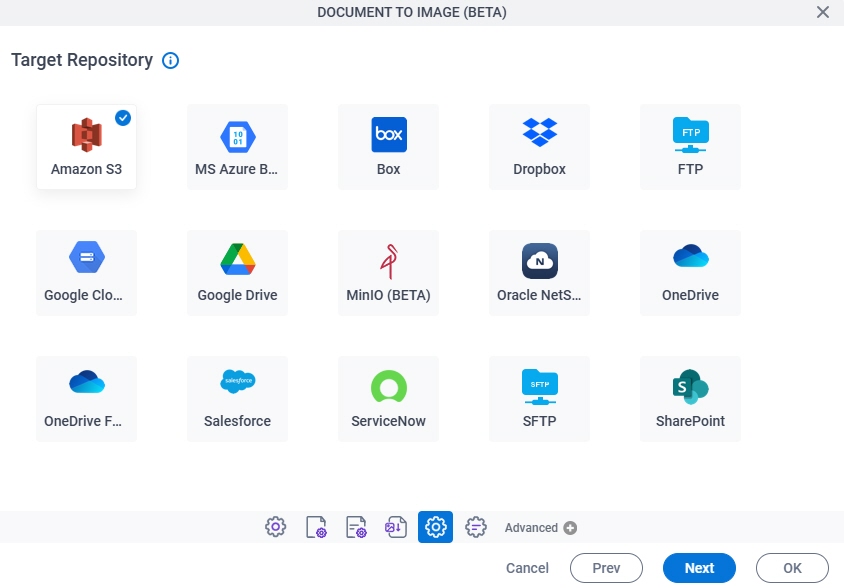Expand the Advanced options
The image size is (844, 588).
point(540,528)
